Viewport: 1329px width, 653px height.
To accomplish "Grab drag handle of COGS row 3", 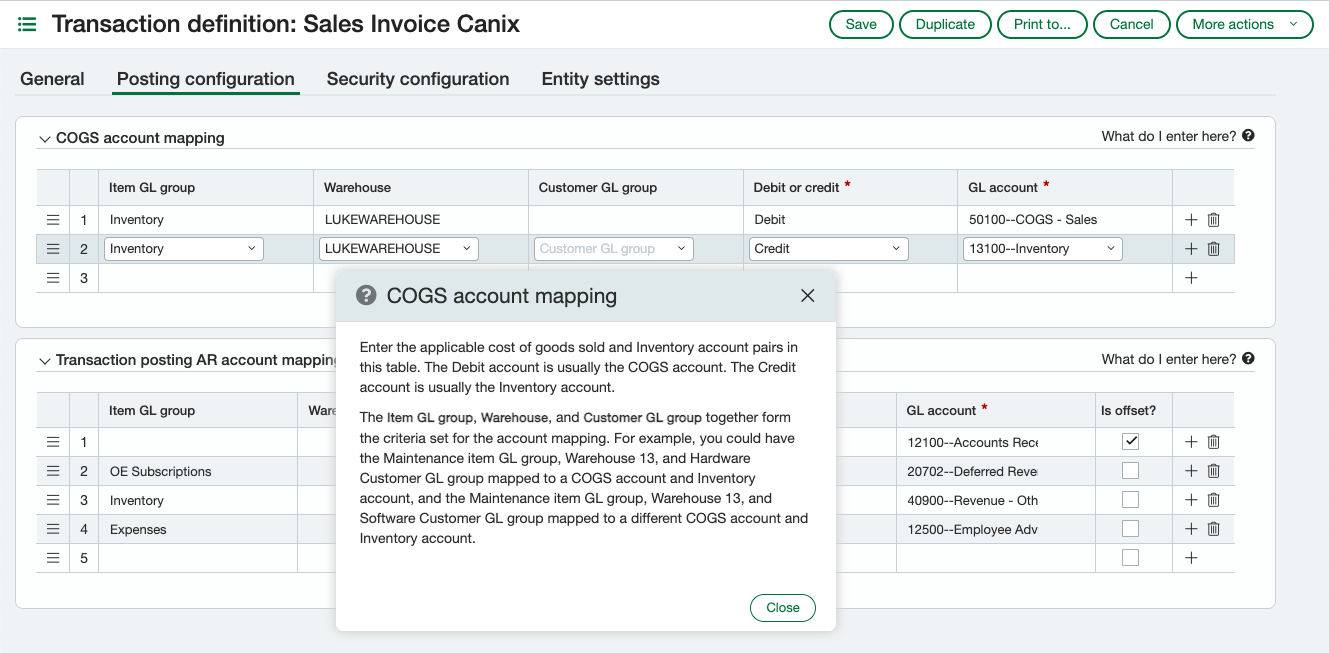I will [x=53, y=278].
